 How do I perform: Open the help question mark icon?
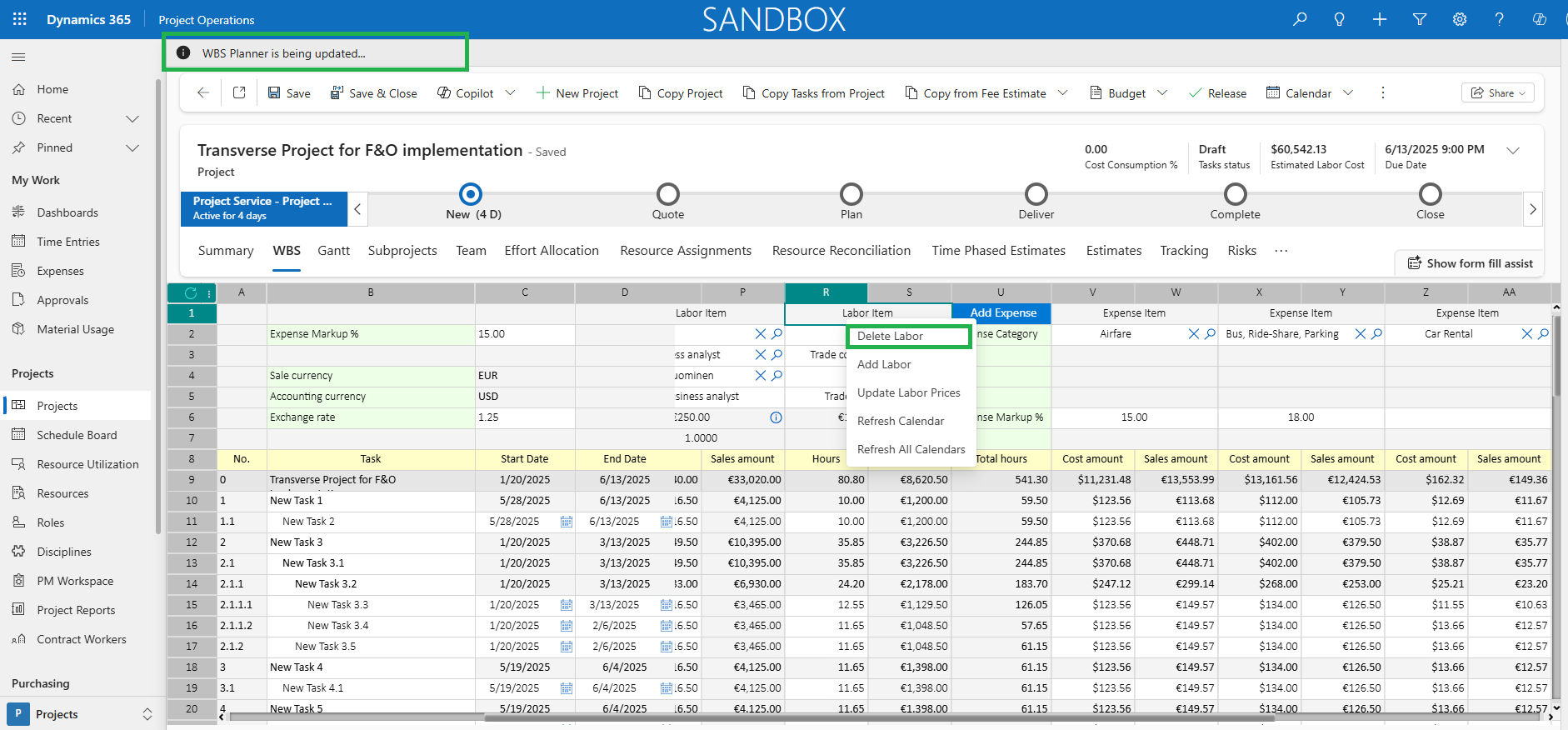(x=1500, y=19)
